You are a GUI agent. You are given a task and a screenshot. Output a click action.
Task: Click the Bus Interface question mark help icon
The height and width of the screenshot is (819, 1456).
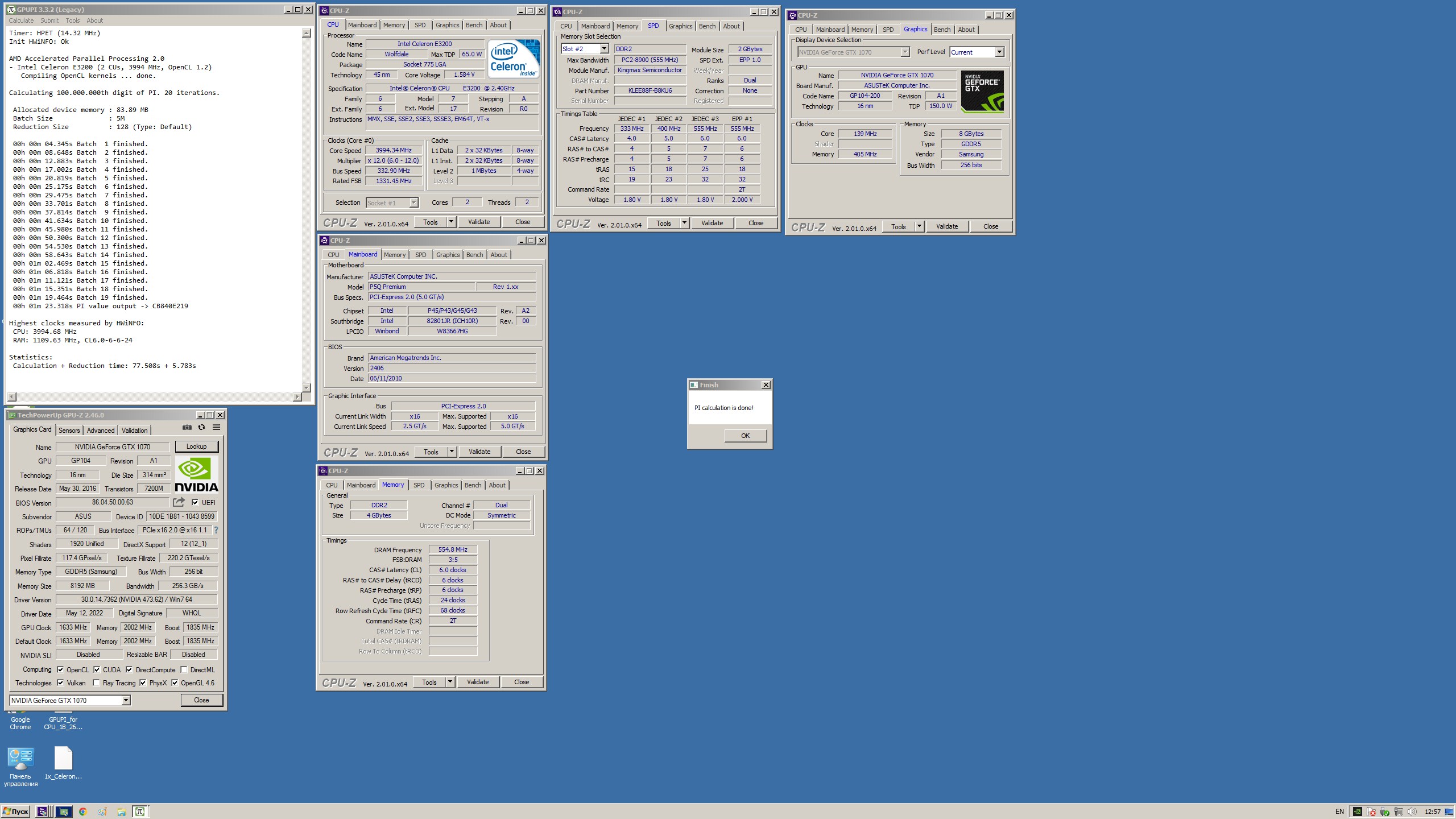216,530
